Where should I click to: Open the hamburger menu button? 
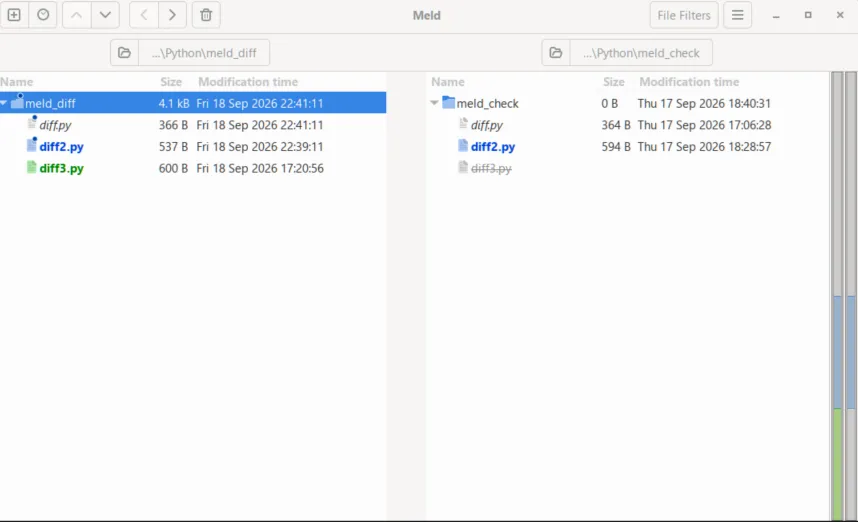coord(737,15)
